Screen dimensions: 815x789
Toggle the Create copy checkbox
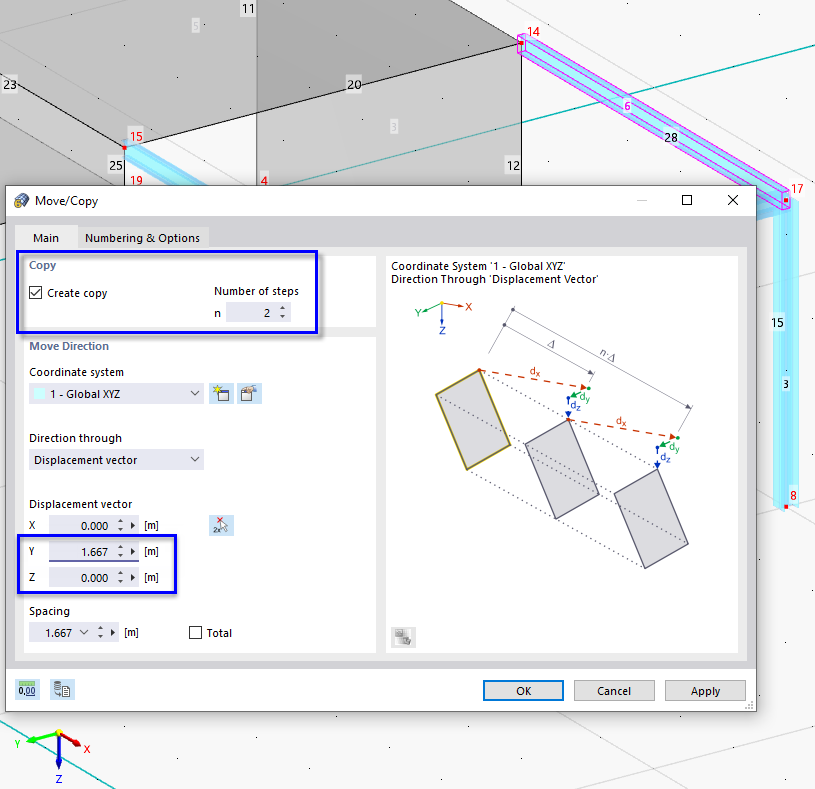[x=35, y=293]
